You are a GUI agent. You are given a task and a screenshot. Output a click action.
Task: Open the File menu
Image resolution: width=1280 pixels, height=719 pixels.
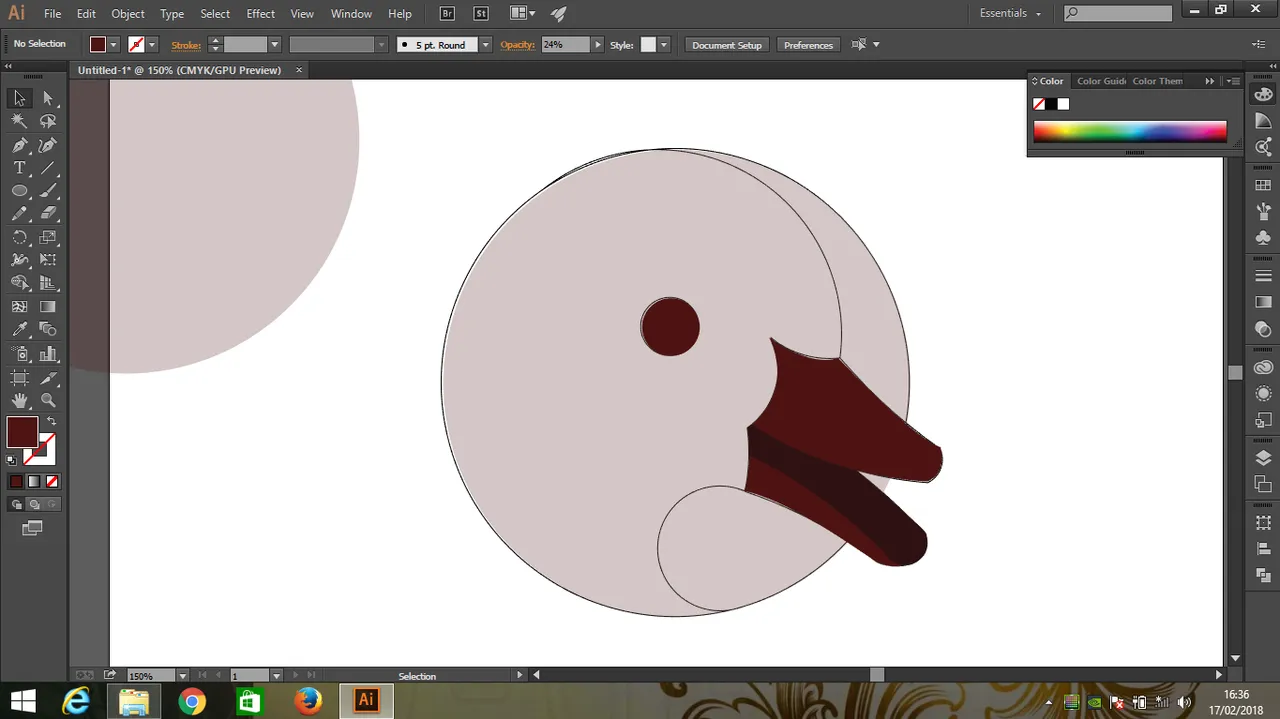click(x=53, y=14)
